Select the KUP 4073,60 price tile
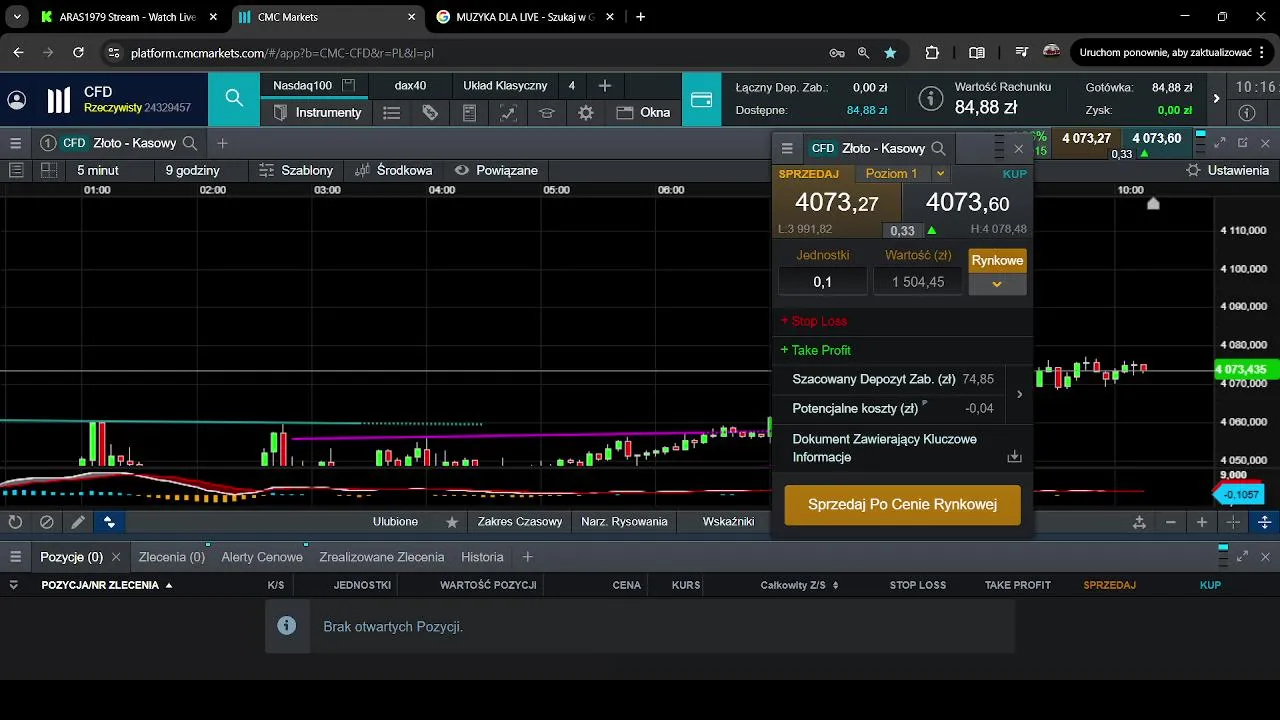This screenshot has height=720, width=1280. [967, 203]
